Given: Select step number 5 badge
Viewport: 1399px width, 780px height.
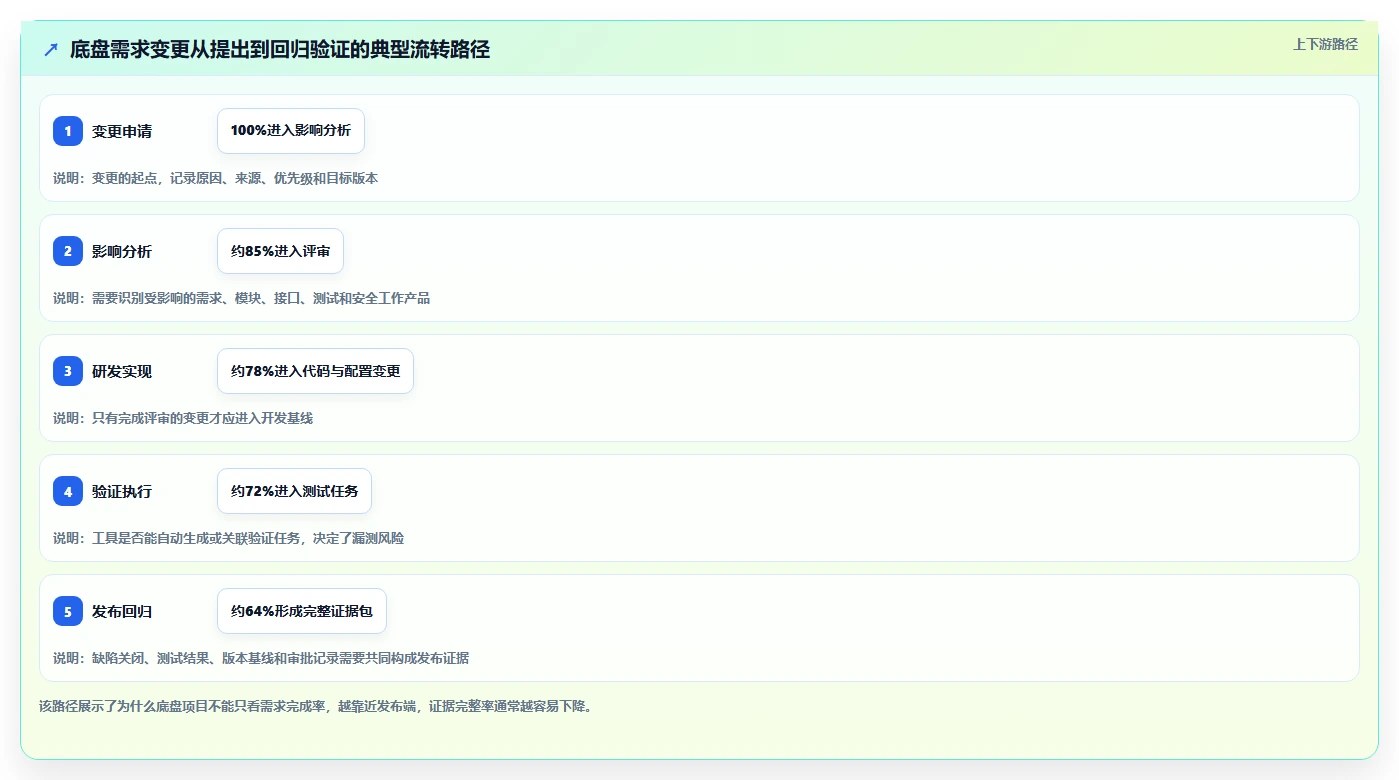Looking at the screenshot, I should click(68, 611).
